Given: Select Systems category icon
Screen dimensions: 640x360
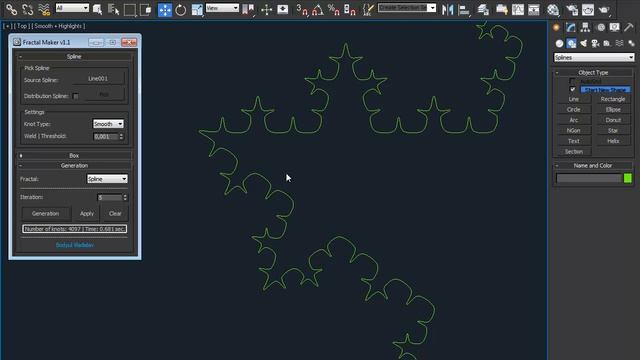Looking at the screenshot, I should point(631,43).
